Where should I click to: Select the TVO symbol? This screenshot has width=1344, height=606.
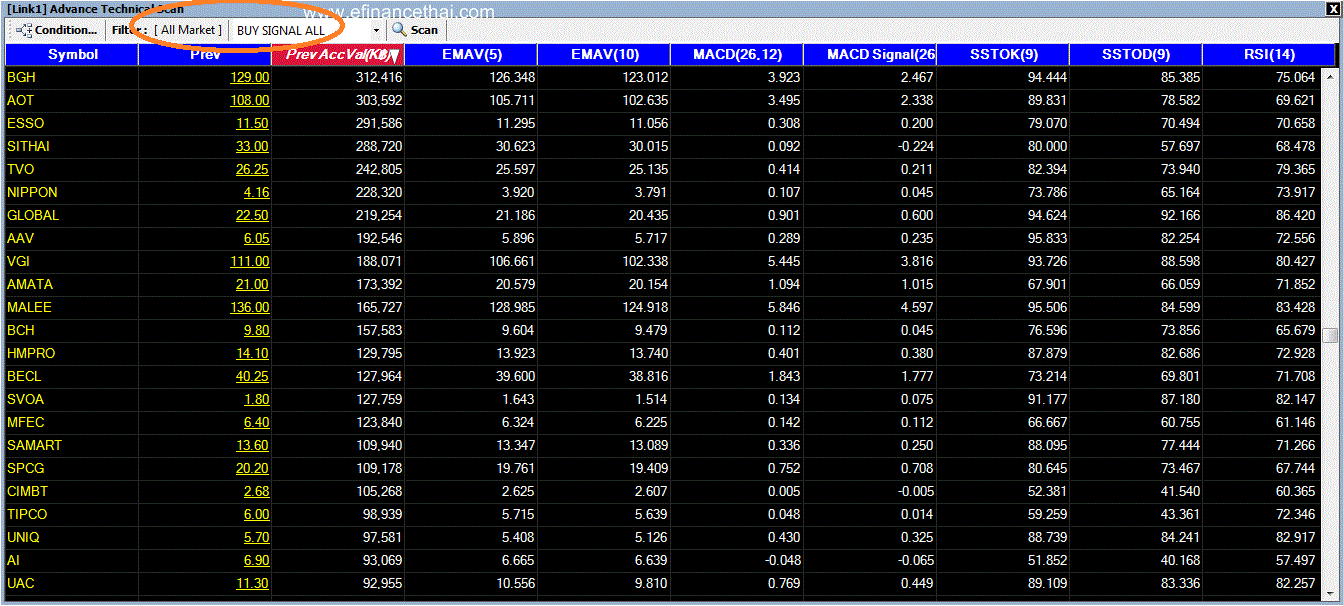tap(20, 169)
